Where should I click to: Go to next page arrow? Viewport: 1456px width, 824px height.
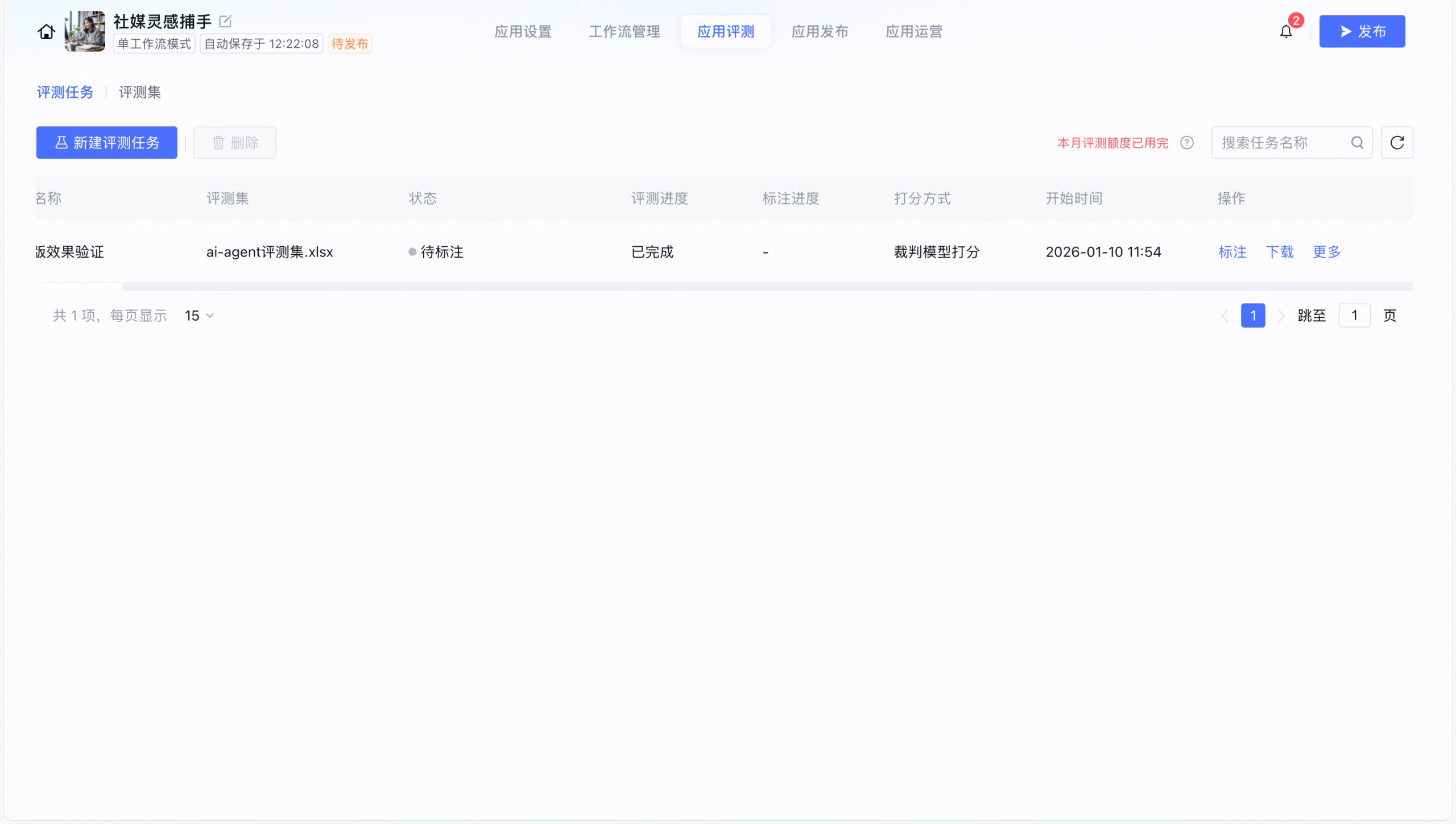point(1281,316)
